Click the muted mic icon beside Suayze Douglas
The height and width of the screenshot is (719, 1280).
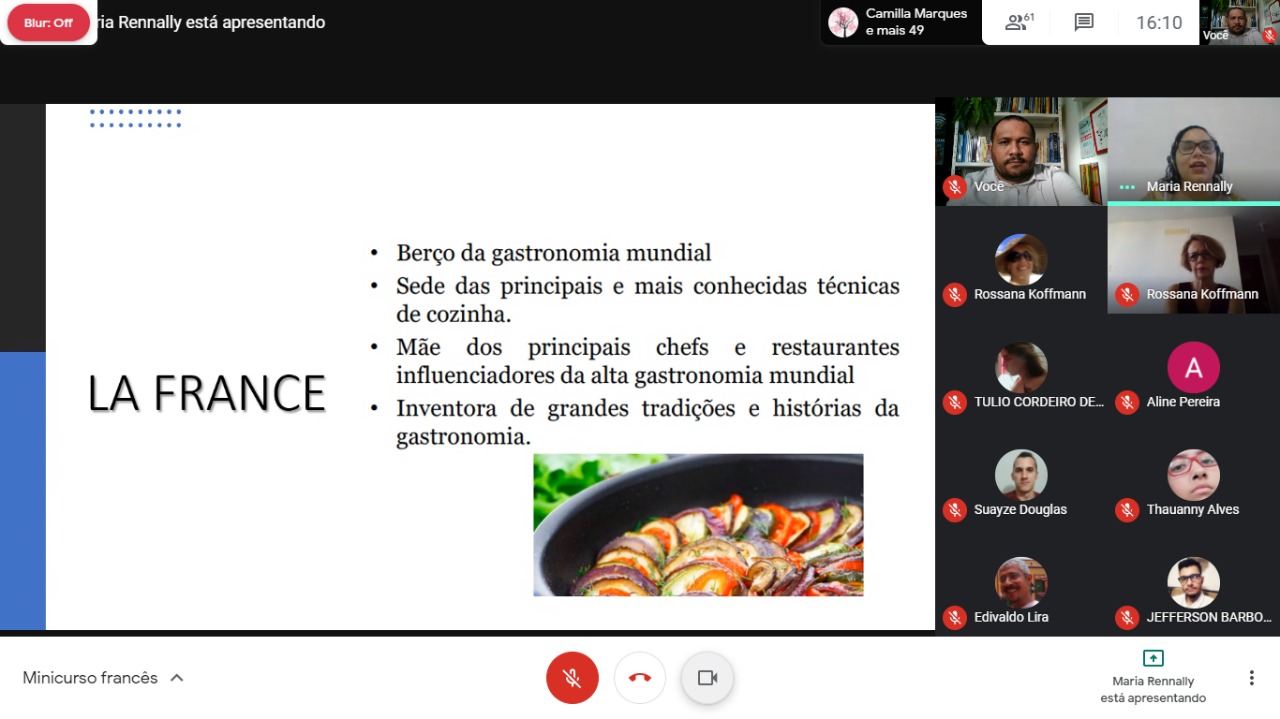pos(955,509)
